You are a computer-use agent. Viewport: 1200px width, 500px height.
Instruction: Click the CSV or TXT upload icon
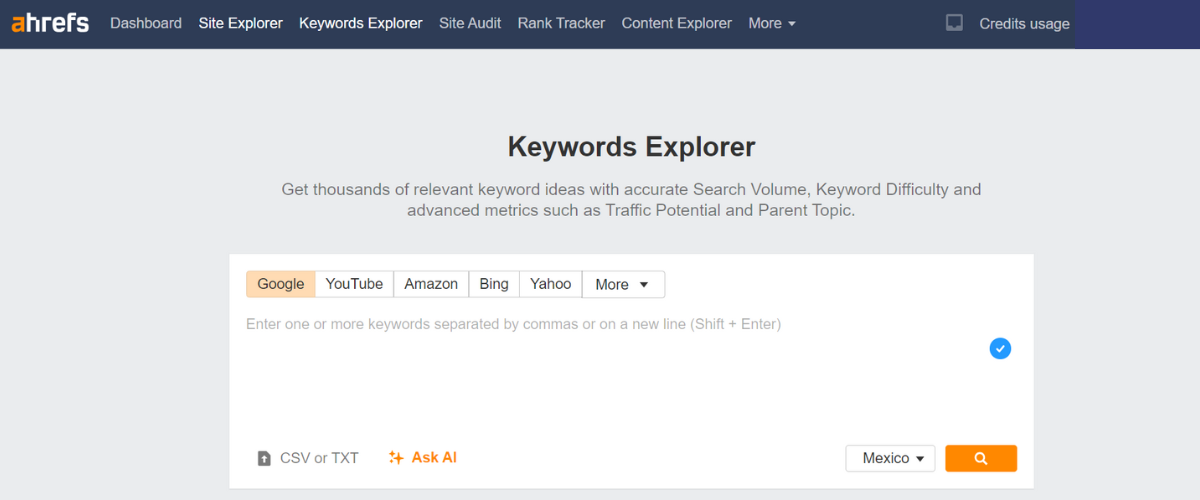pyautogui.click(x=264, y=458)
